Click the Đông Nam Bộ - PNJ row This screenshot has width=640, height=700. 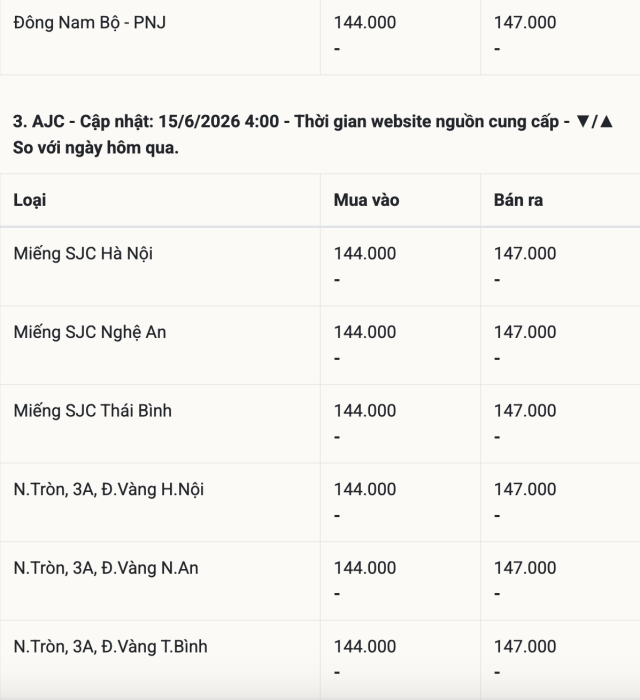320,36
